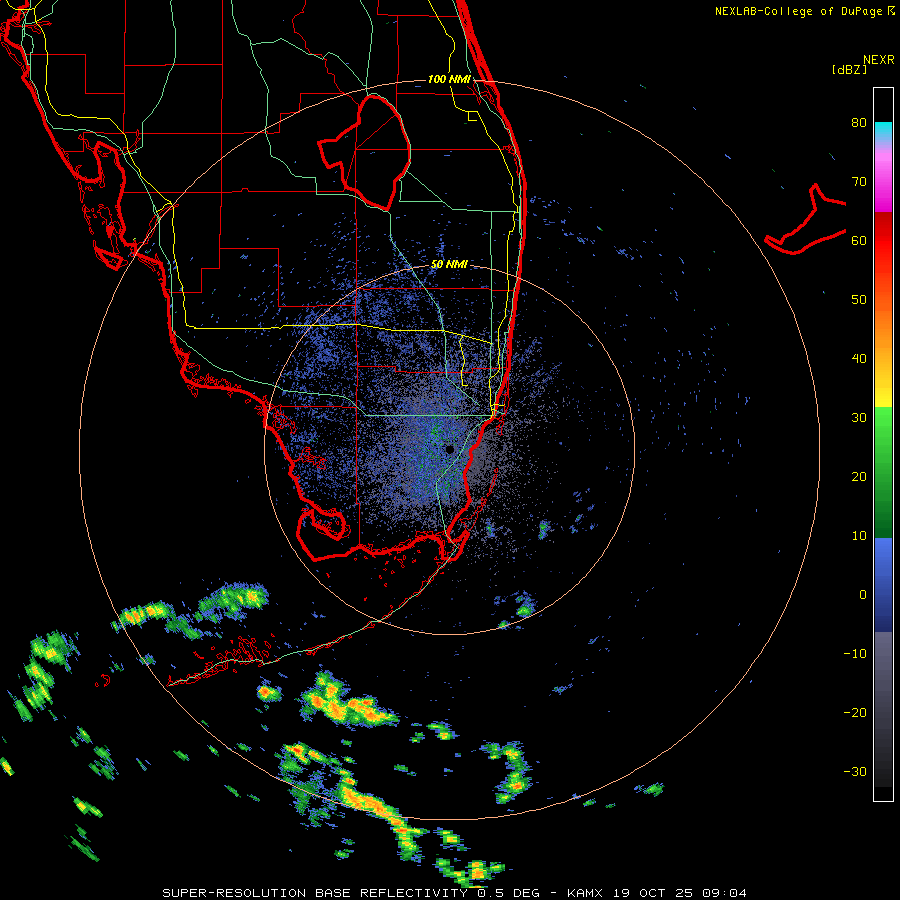Click the 50 value on dBZ scale
This screenshot has height=900, width=900.
[859, 300]
